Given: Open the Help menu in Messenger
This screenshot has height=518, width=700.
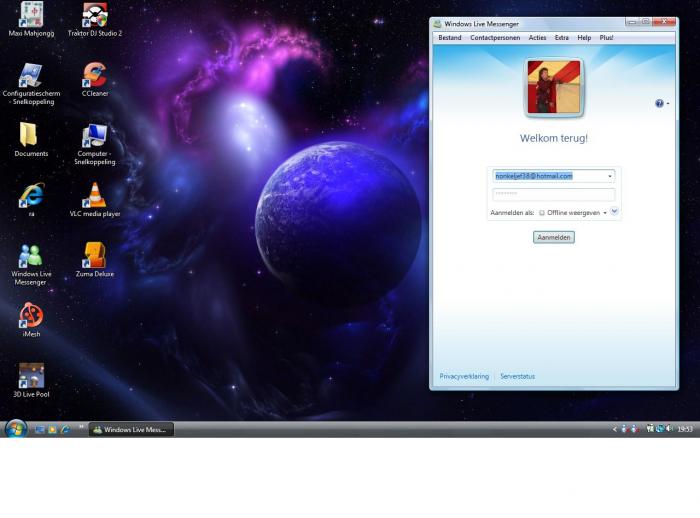Looking at the screenshot, I should pos(584,38).
